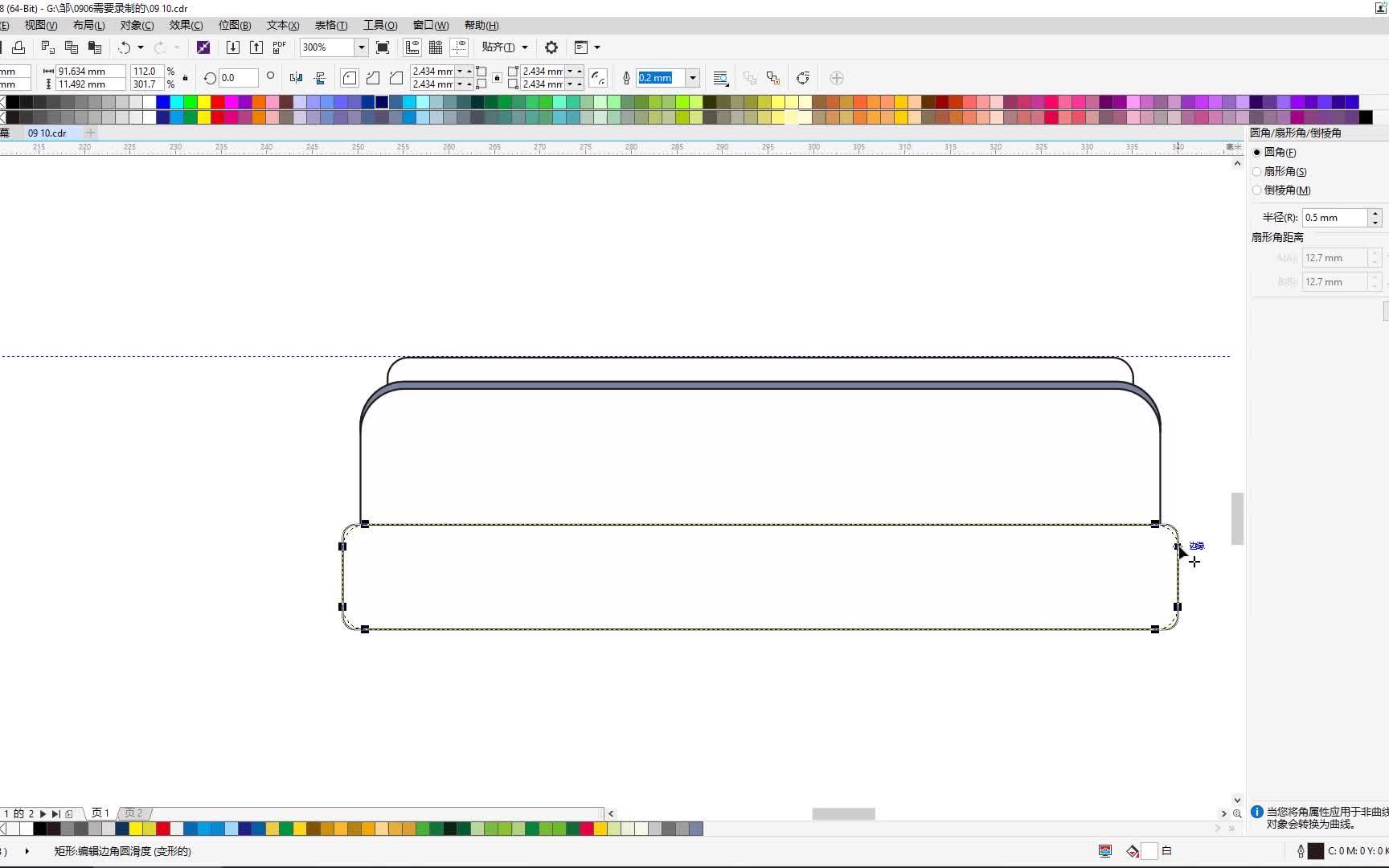The image size is (1389, 868).
Task: Click the Quick customize plus icon
Action: 837,78
